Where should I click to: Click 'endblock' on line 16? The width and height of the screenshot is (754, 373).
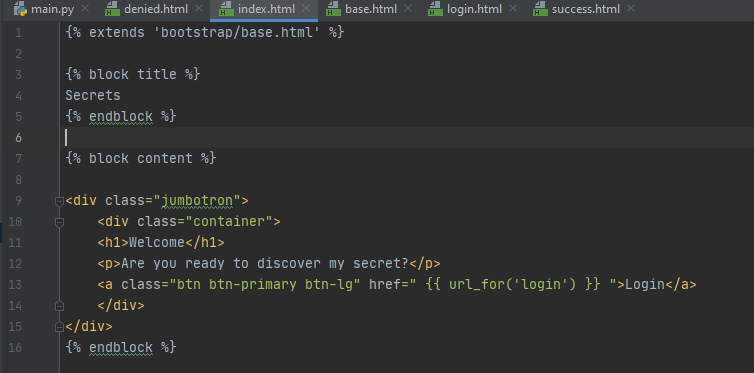click(121, 348)
